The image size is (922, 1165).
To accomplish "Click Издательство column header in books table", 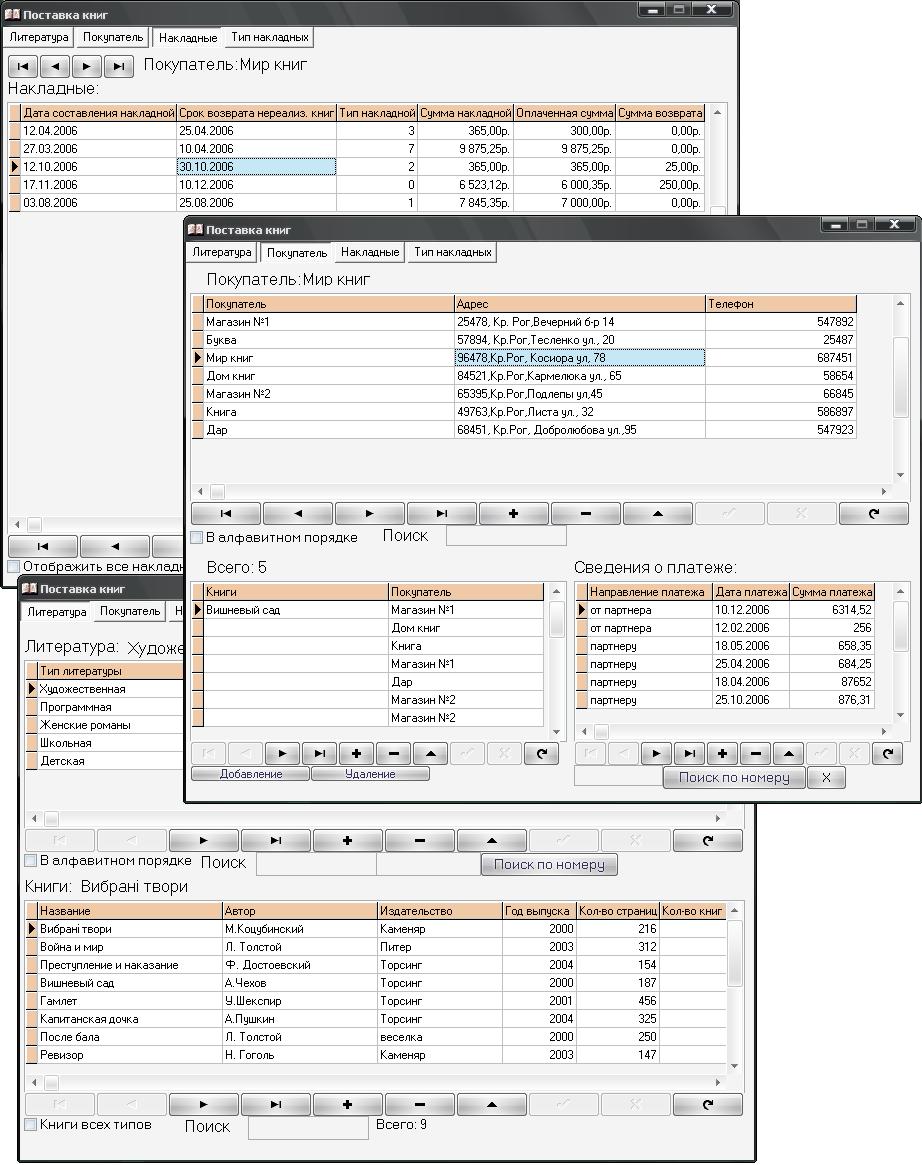I will tap(440, 911).
